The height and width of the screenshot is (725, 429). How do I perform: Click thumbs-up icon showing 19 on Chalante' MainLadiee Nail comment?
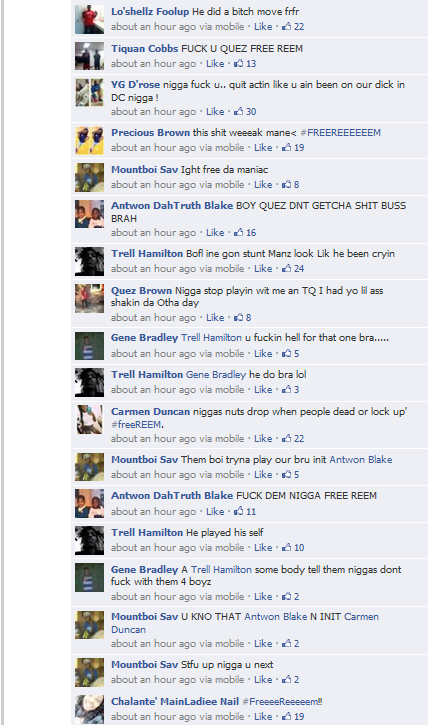(x=287, y=716)
